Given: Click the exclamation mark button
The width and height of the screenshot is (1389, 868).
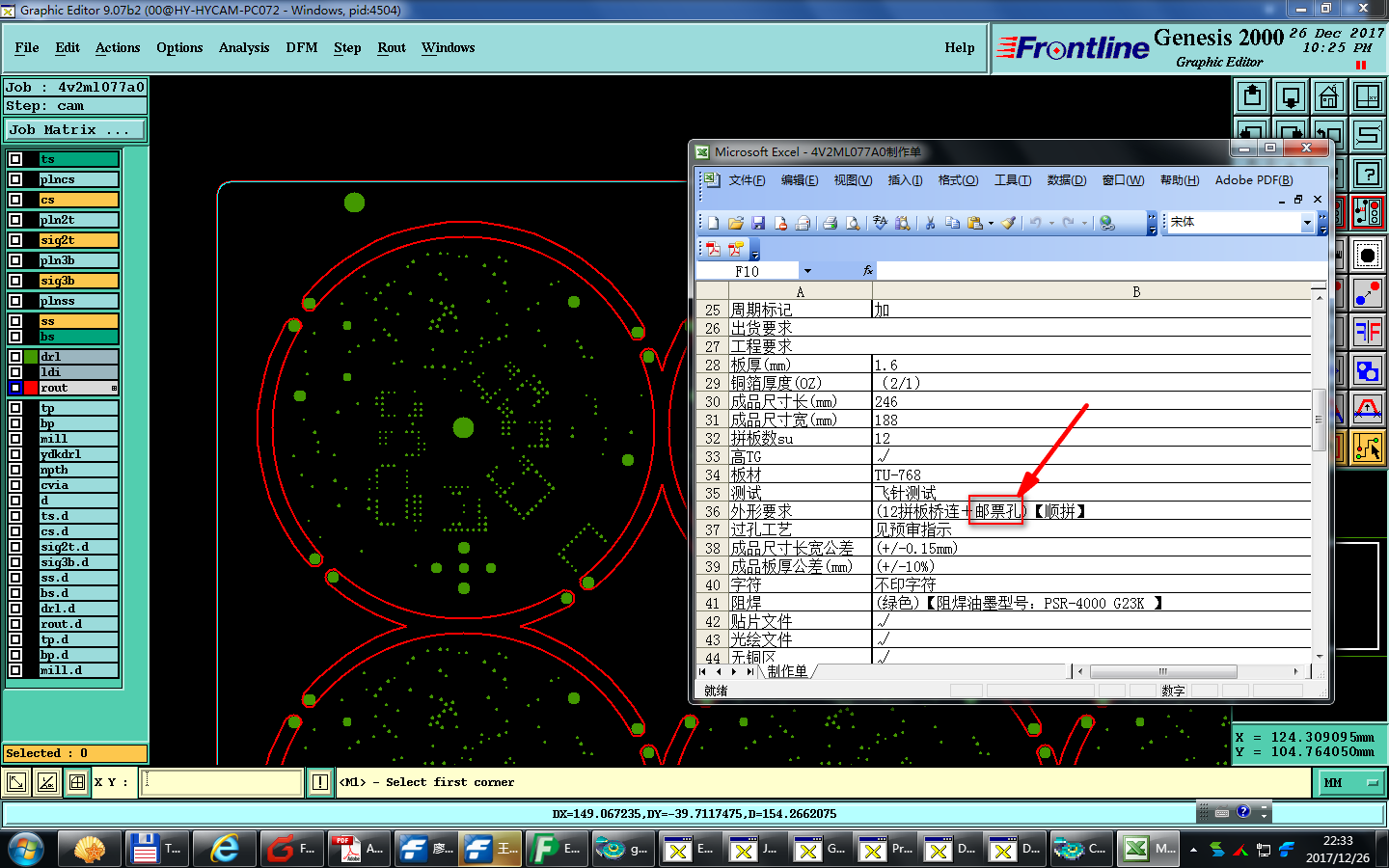Looking at the screenshot, I should [320, 782].
